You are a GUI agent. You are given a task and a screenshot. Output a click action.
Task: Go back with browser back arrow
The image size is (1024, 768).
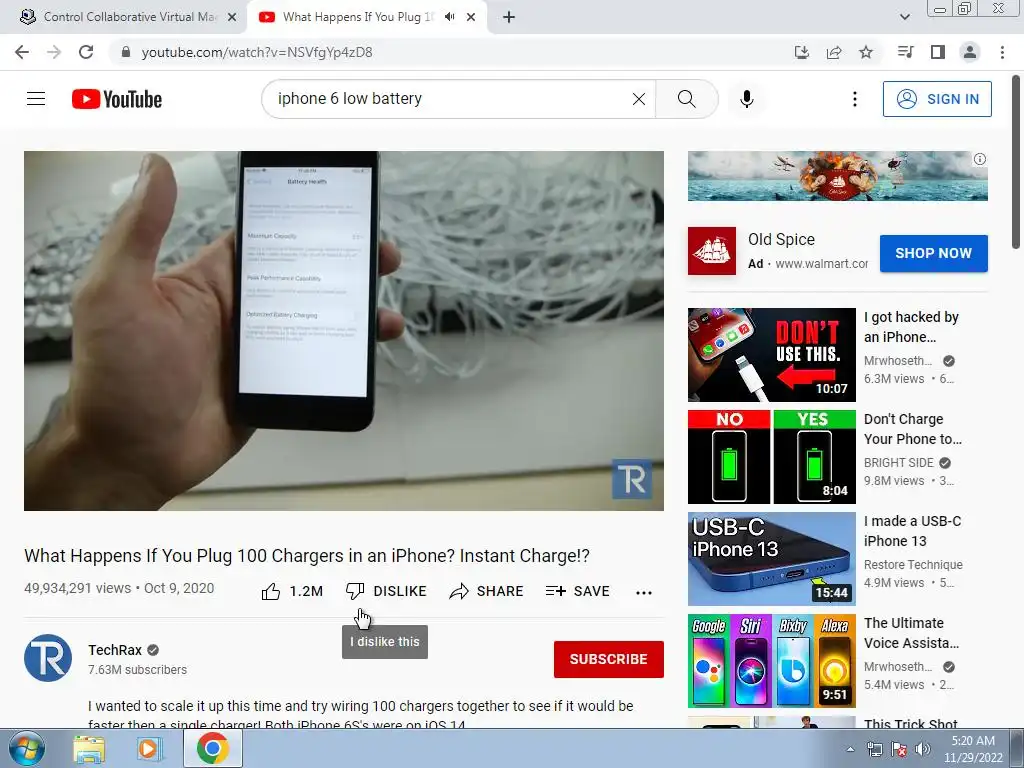tap(22, 52)
